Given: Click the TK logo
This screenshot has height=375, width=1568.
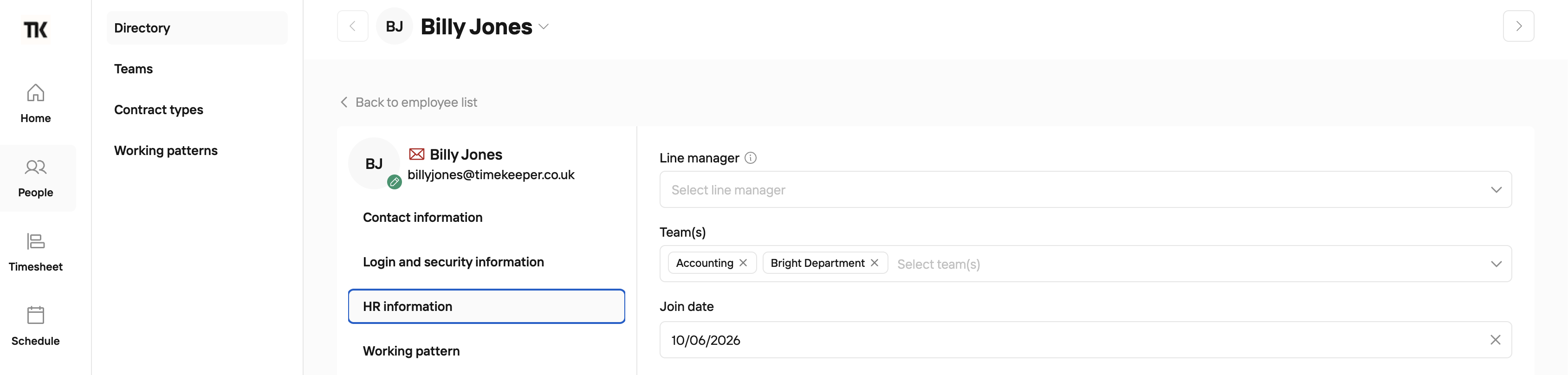Looking at the screenshot, I should [x=35, y=29].
